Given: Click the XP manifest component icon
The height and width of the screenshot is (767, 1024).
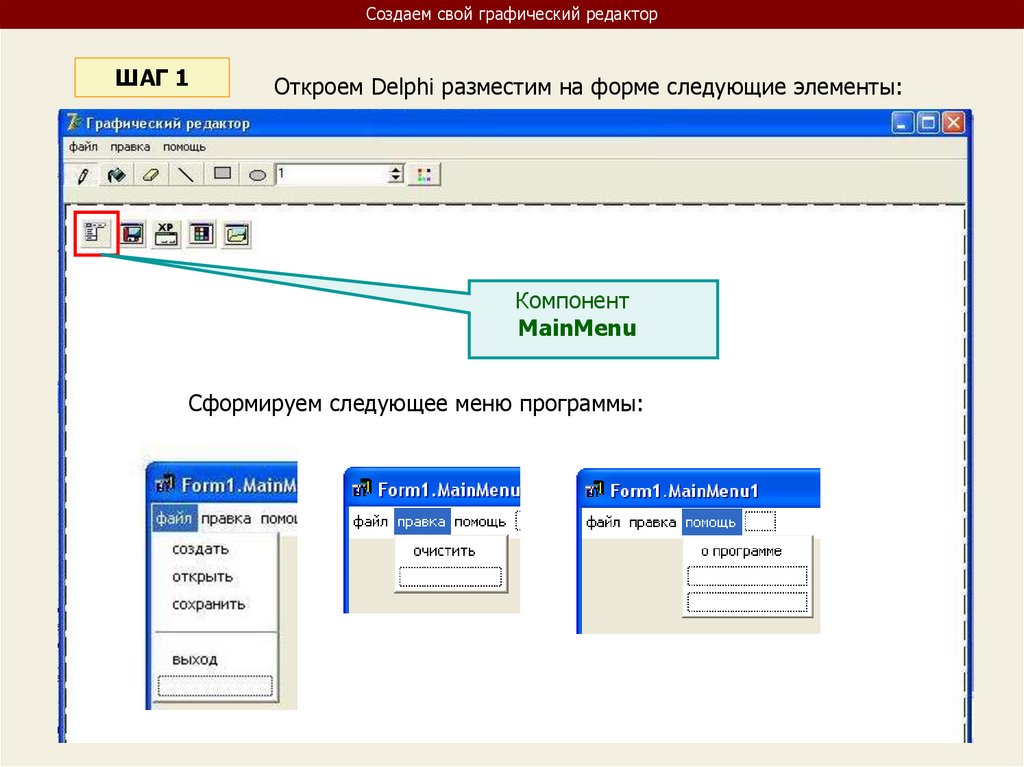Looking at the screenshot, I should [x=166, y=234].
